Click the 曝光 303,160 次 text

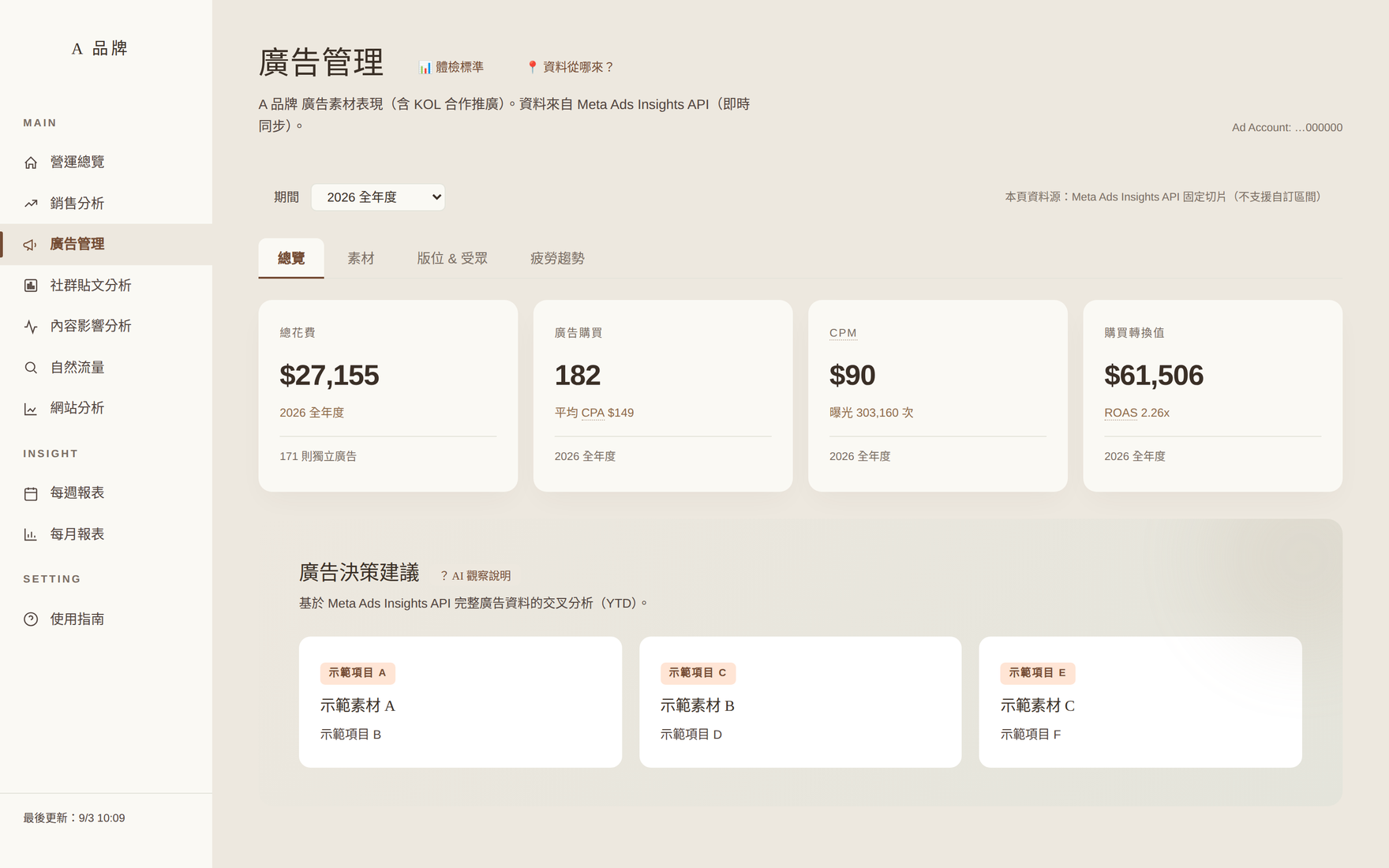pyautogui.click(x=871, y=413)
